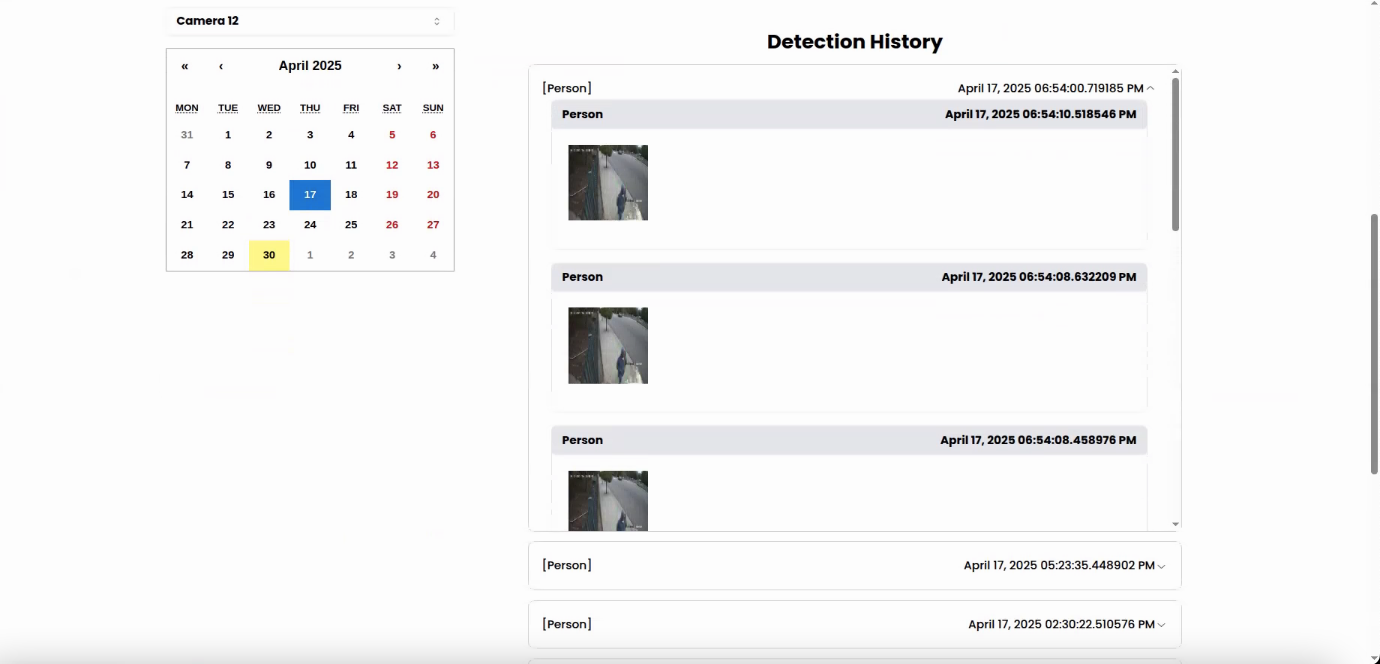Go to previous year in calendar
Viewport: 1380px width, 664px height.
click(185, 66)
